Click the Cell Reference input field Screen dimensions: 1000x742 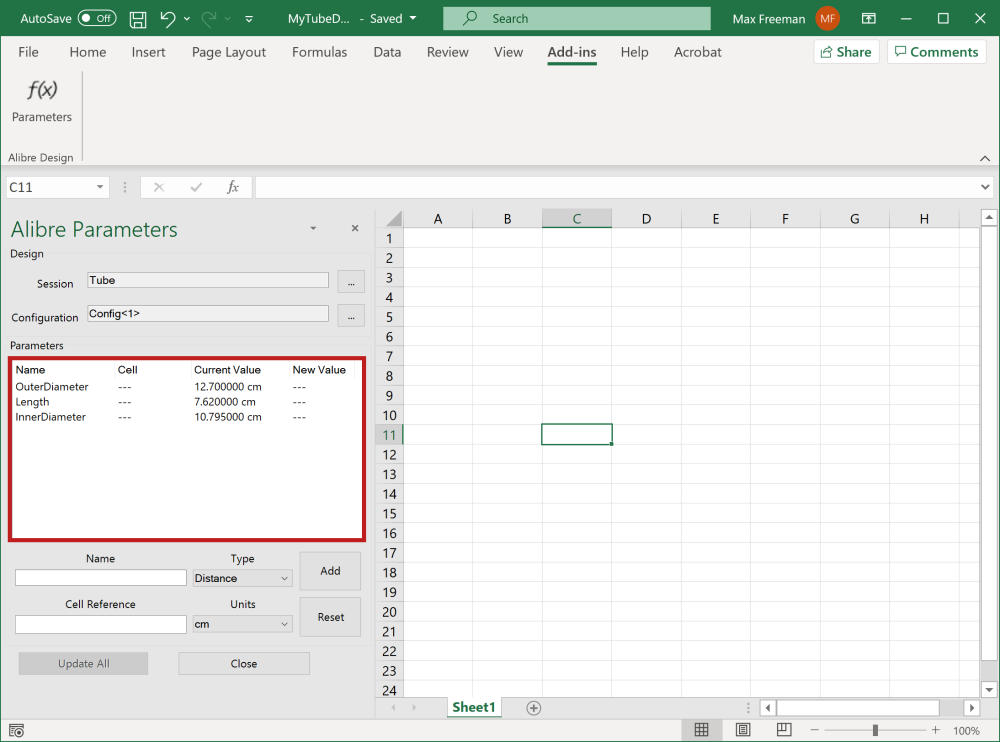(101, 624)
